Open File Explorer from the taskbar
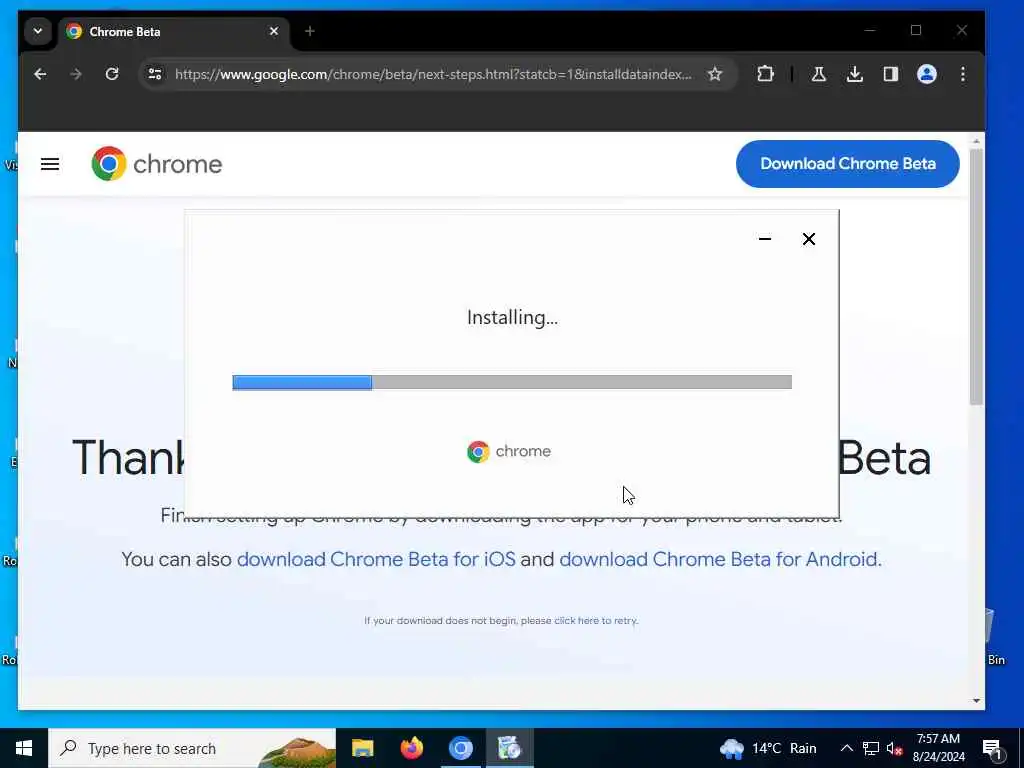The height and width of the screenshot is (768, 1024). (x=362, y=748)
